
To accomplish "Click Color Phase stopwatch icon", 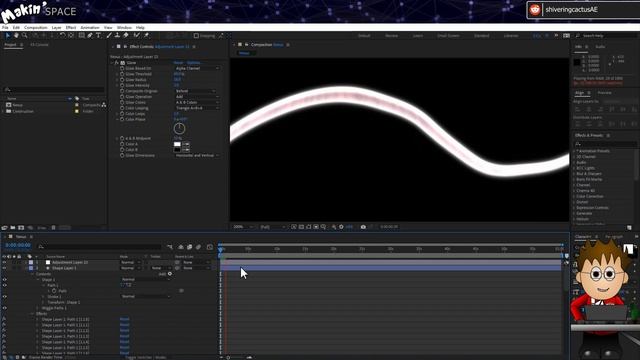I will 122,119.
